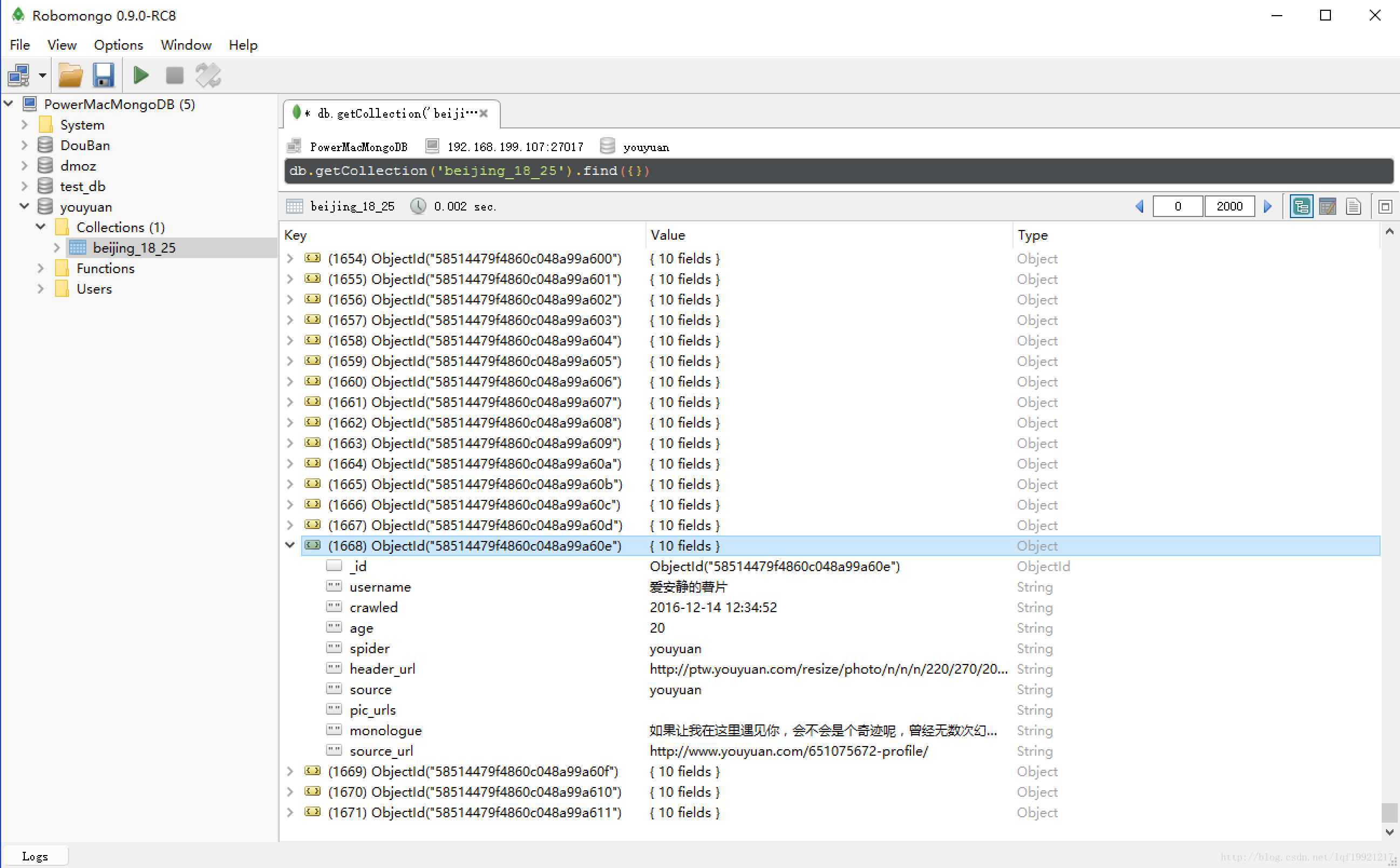The image size is (1400, 868).
Task: Click the batch size field showing 2000
Action: point(1229,206)
